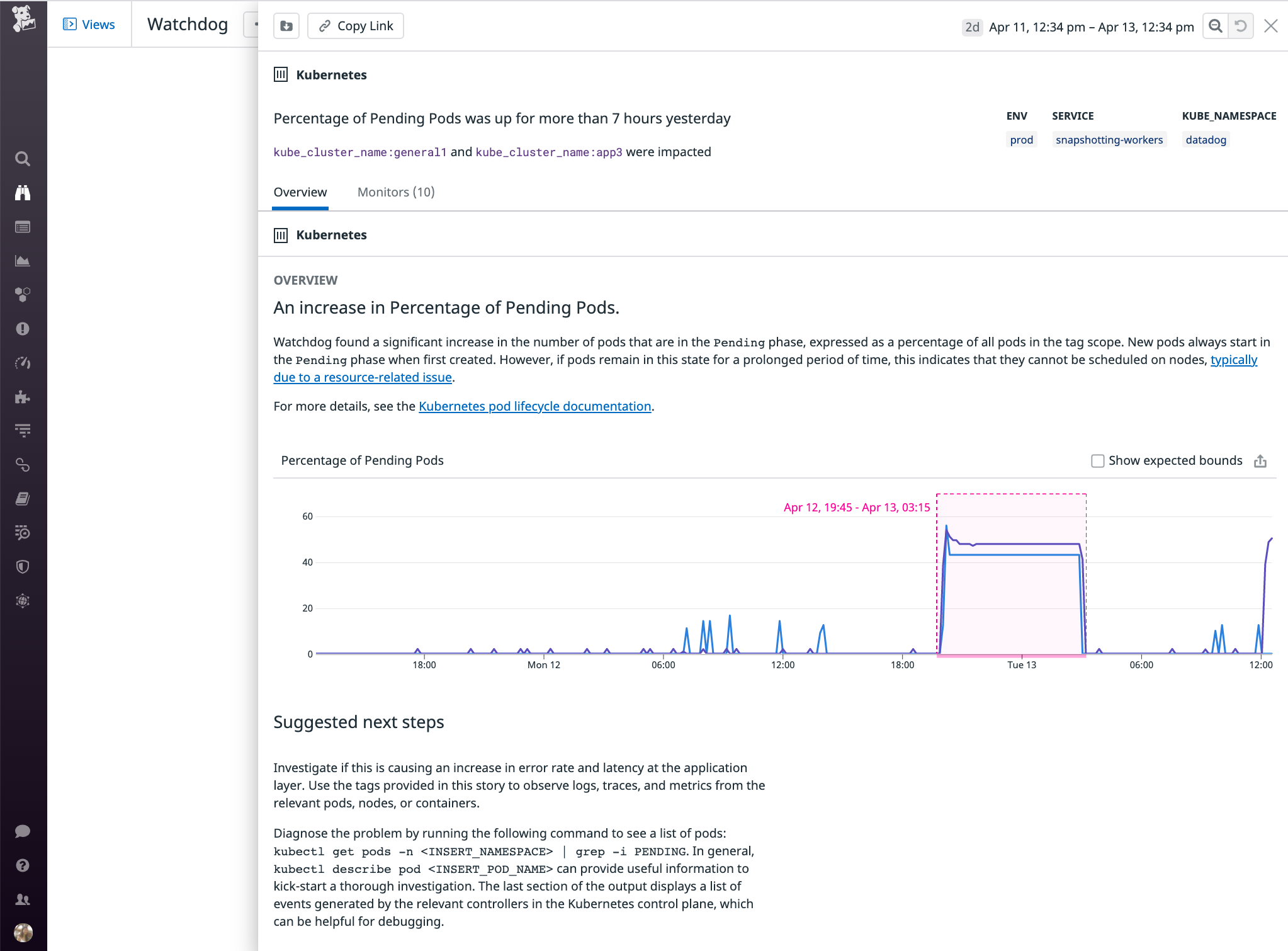Open the network globe icon in sidebar
Viewport: 1288px width, 951px height.
pos(23,600)
